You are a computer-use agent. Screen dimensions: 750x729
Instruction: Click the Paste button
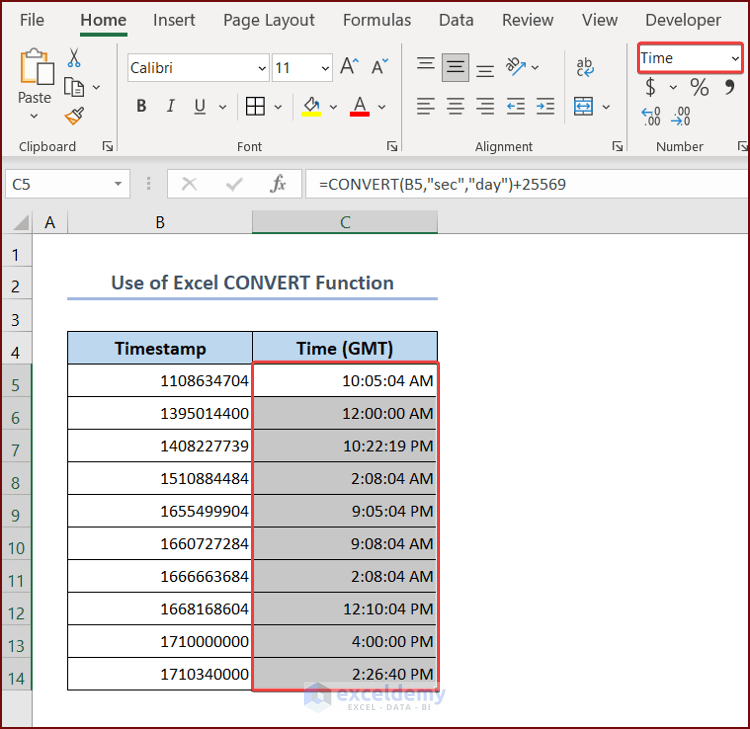click(34, 78)
